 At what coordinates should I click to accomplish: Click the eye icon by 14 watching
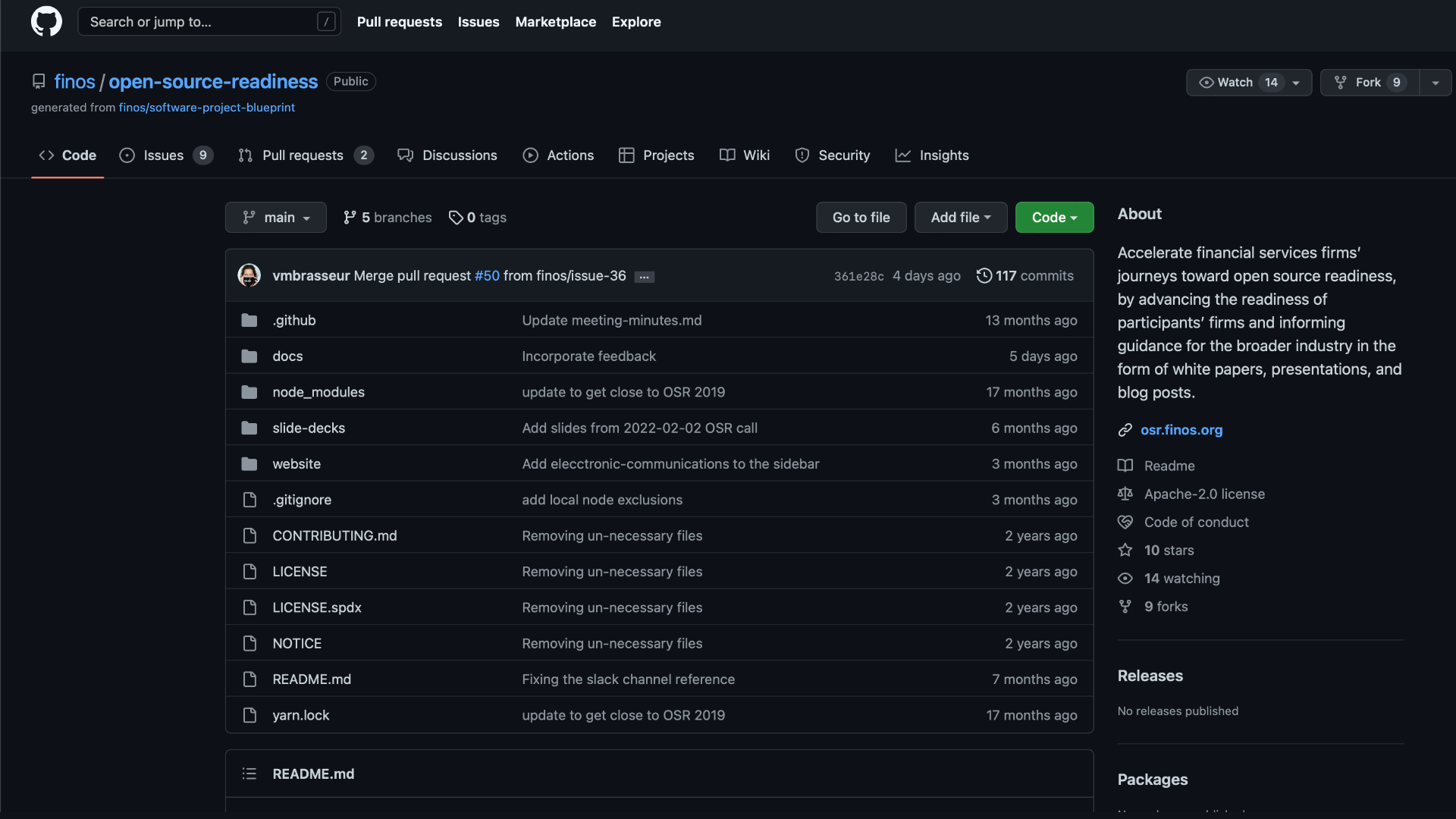1125,578
